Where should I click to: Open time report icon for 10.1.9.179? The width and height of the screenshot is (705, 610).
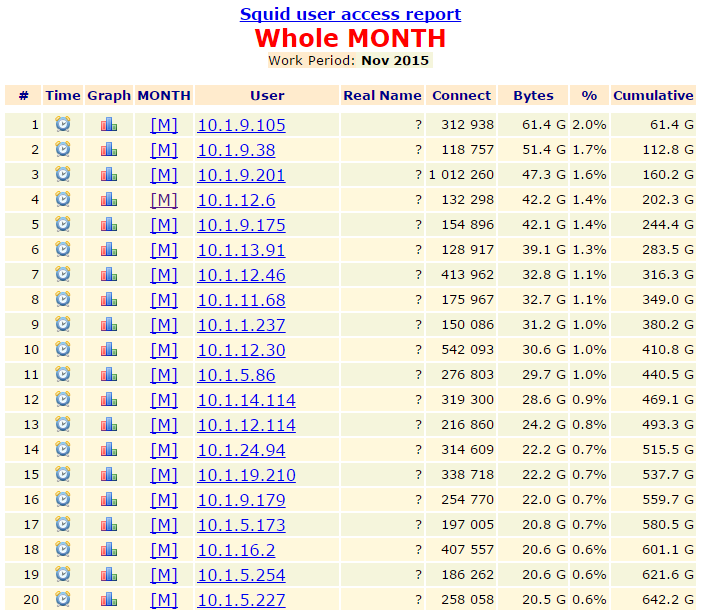[63, 499]
